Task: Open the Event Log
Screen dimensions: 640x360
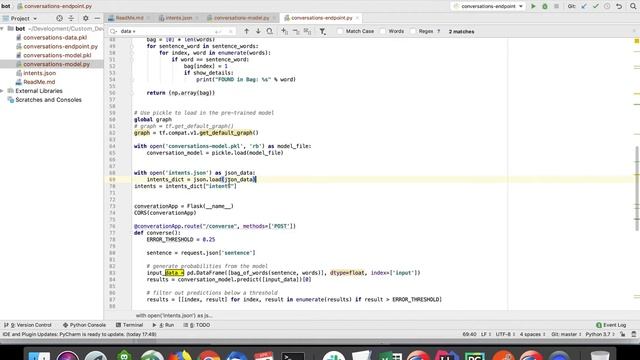Action: 611,325
